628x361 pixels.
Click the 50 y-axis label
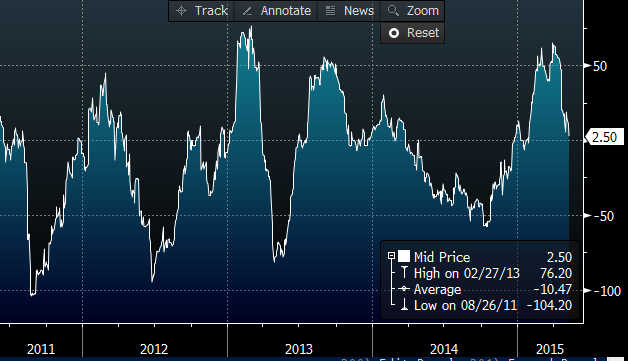tap(600, 66)
